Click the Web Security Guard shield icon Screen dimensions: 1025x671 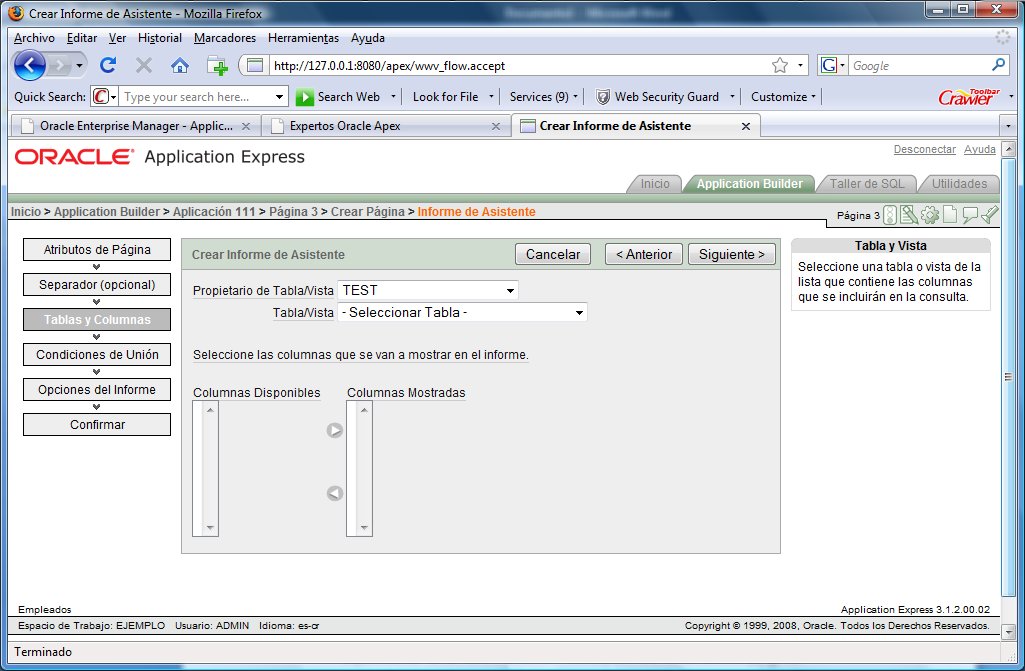[603, 97]
